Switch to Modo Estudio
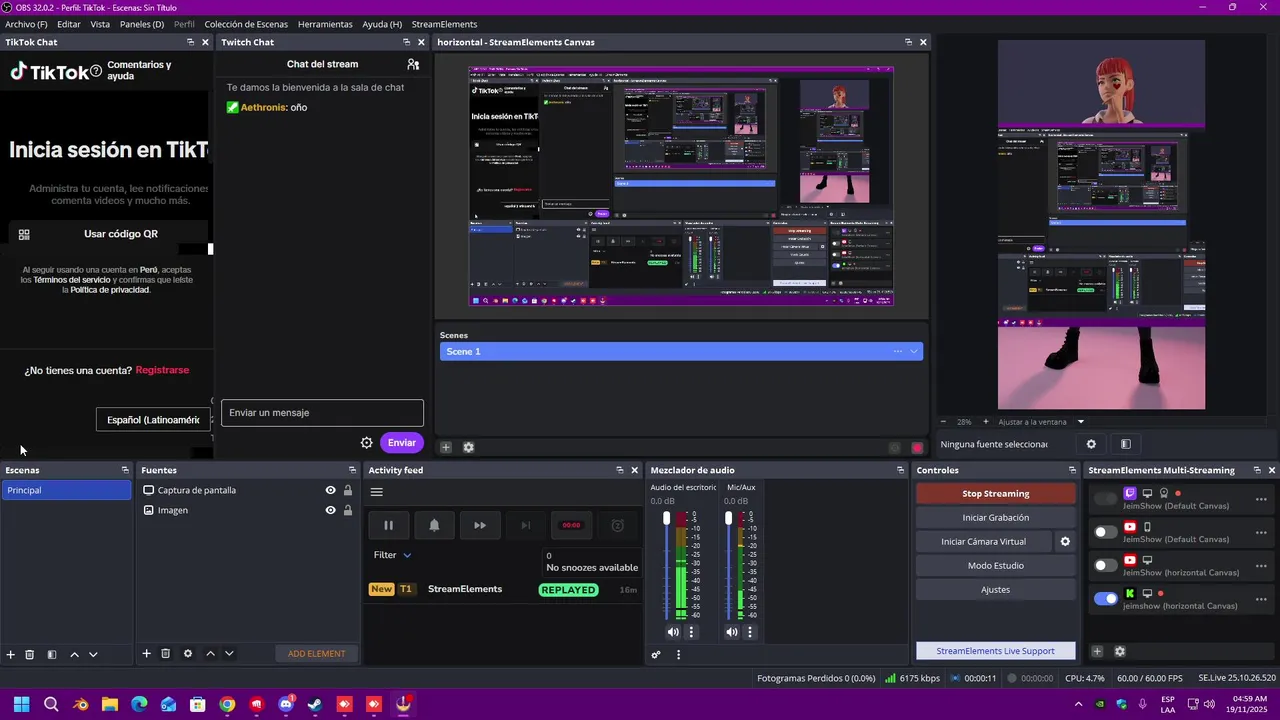This screenshot has height=720, width=1280. 996,566
